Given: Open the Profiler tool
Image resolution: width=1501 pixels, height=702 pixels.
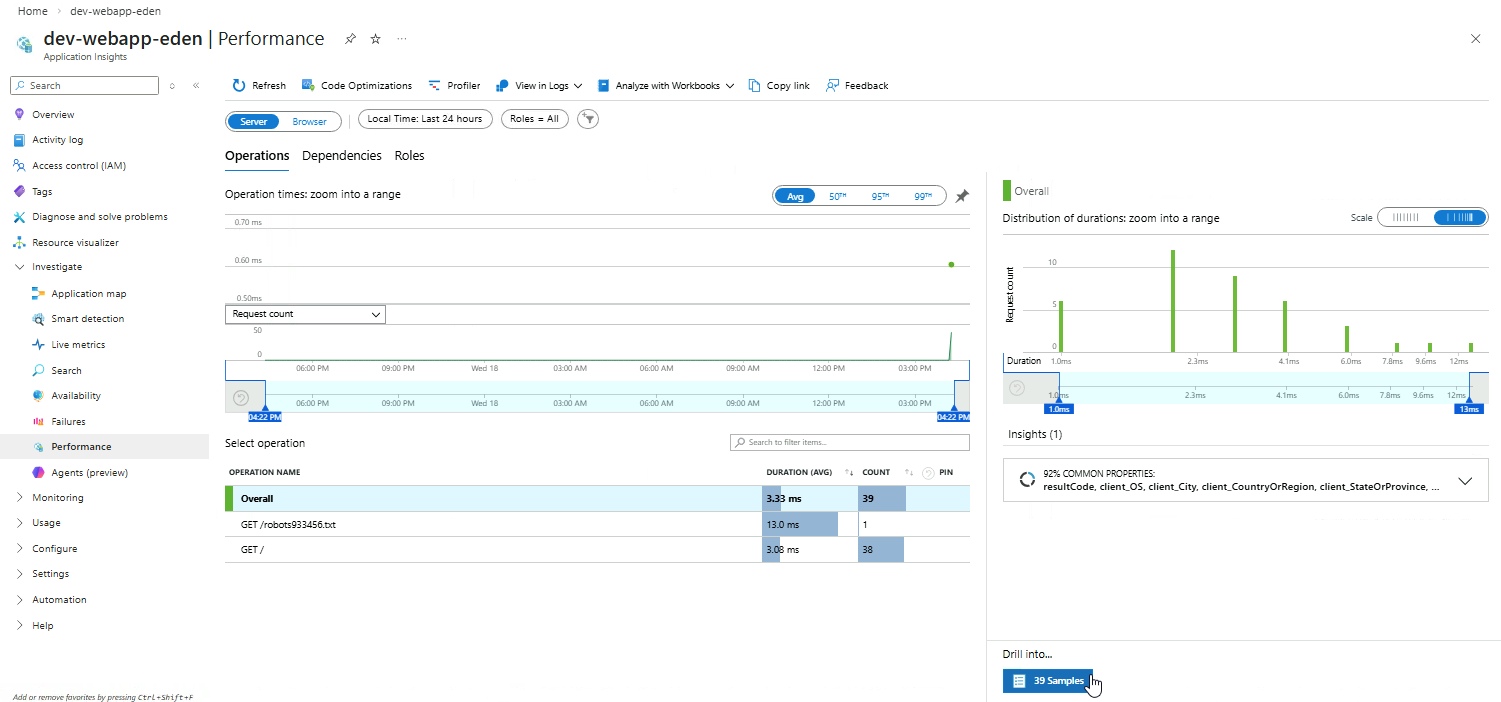Looking at the screenshot, I should point(454,86).
